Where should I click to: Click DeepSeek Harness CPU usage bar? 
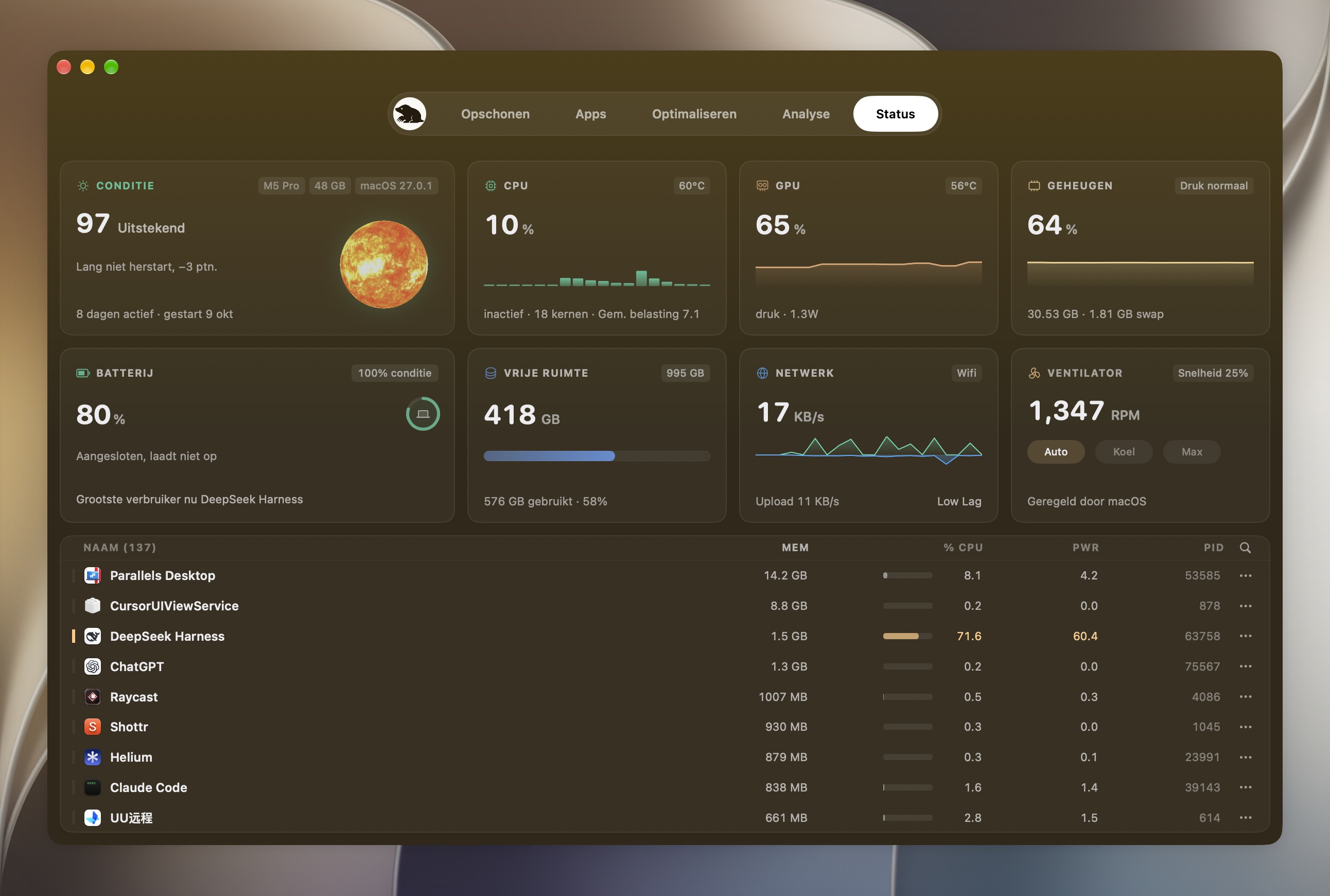click(907, 636)
